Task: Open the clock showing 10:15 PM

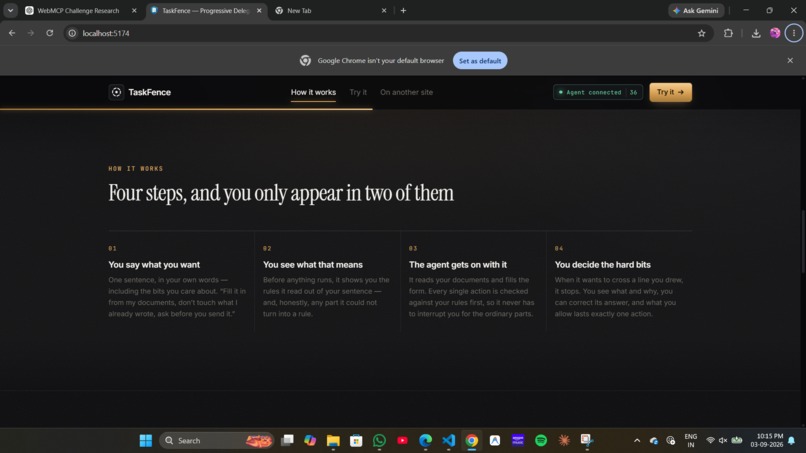Action: click(x=766, y=440)
